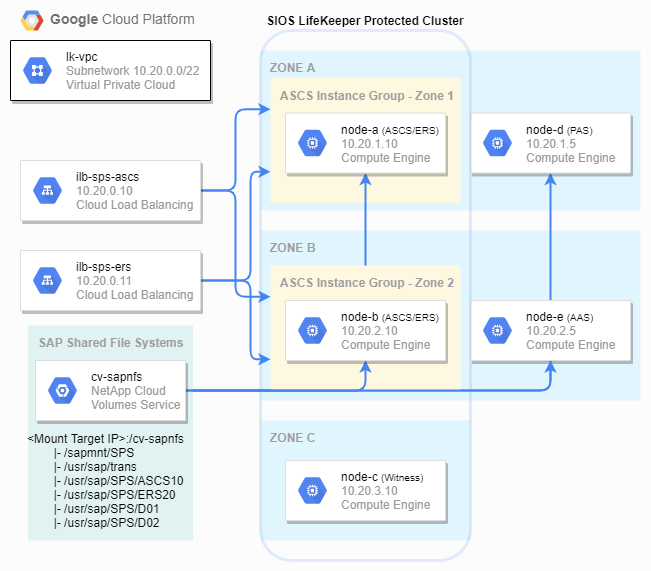This screenshot has width=651, height=571.
Task: Click the 'node-d (PAS)' label
Action: 559,130
